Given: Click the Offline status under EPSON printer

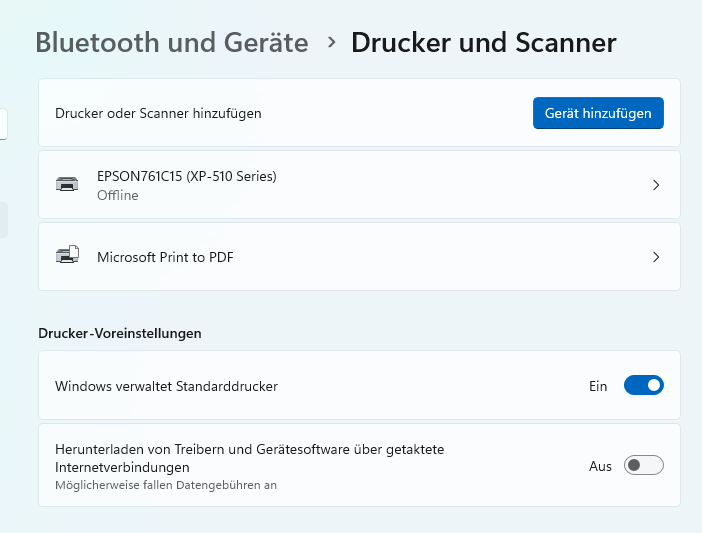Looking at the screenshot, I should pos(118,196).
